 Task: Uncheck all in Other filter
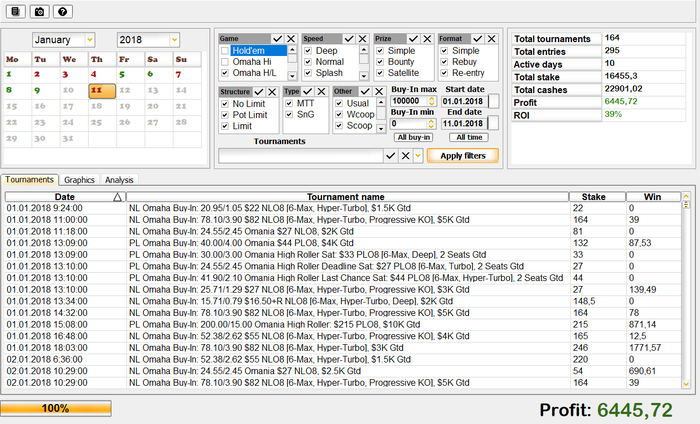click(x=379, y=91)
